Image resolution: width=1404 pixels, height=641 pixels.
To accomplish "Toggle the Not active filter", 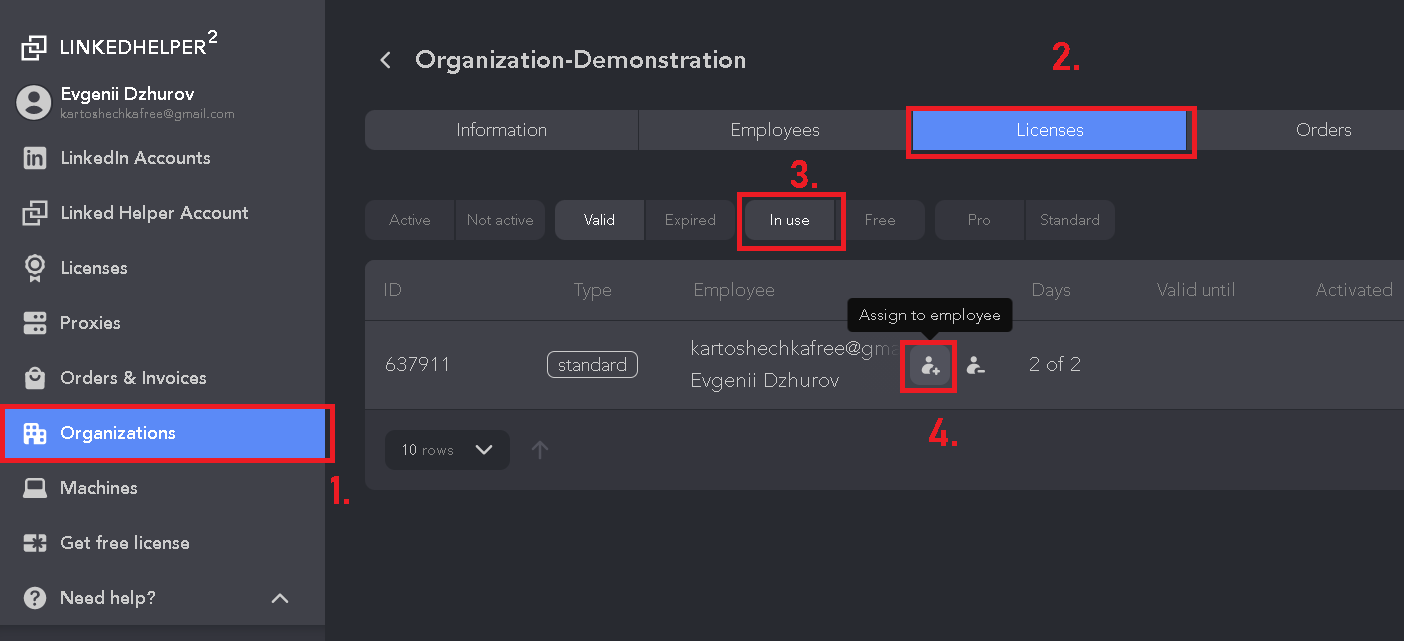I will [x=500, y=220].
